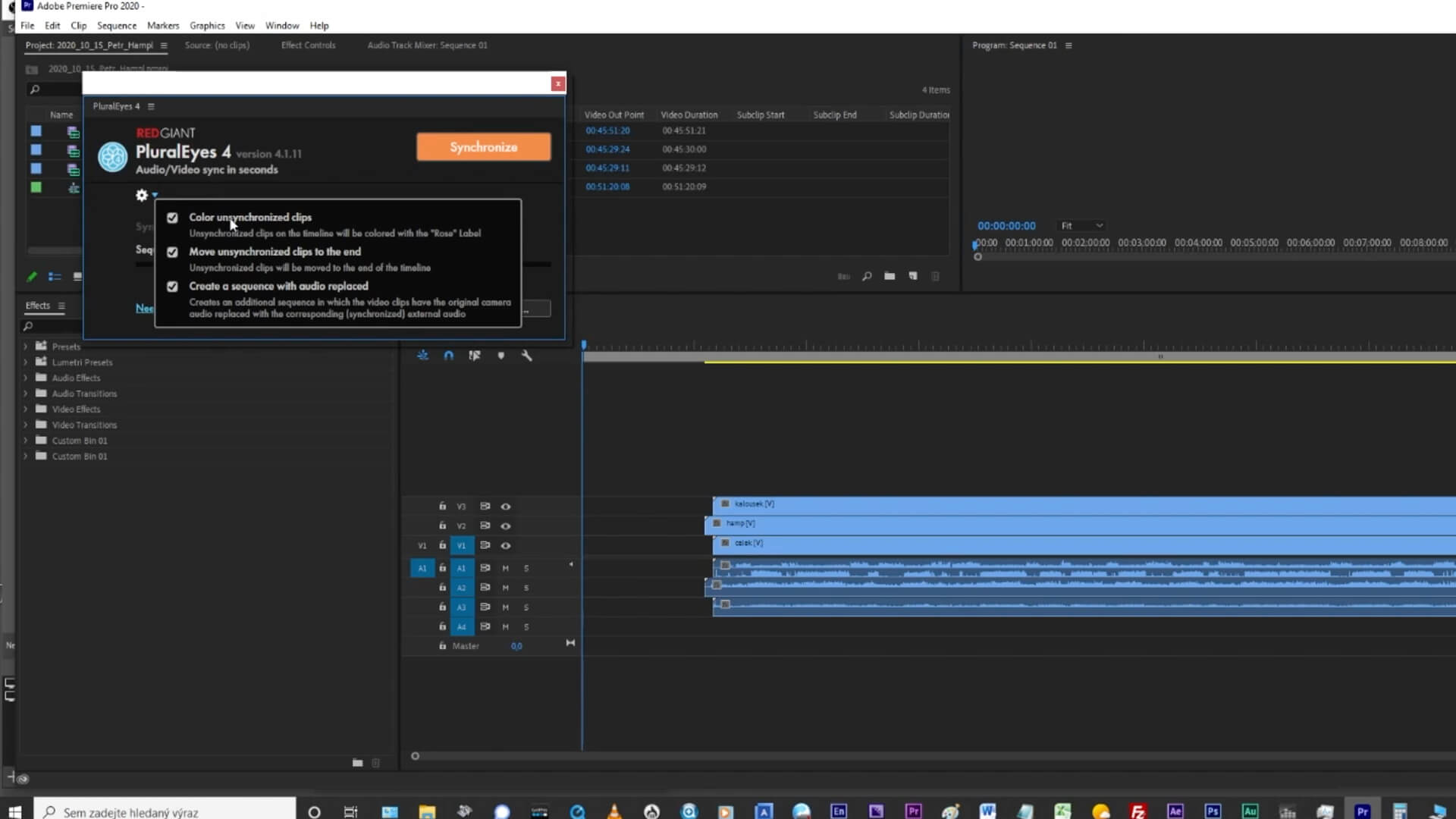This screenshot has width=1456, height=819.
Task: Create new custom bin in Effects panel
Action: [357, 763]
